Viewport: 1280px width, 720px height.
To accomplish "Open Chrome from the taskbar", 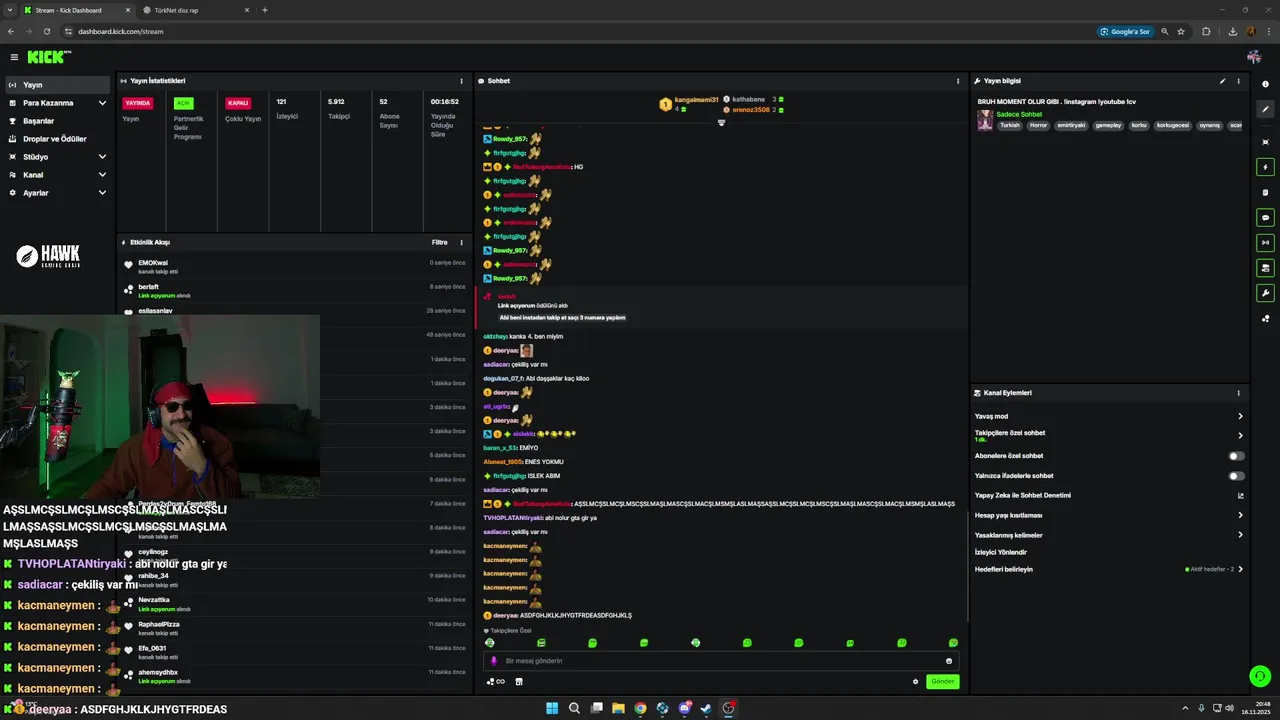I will click(x=640, y=708).
